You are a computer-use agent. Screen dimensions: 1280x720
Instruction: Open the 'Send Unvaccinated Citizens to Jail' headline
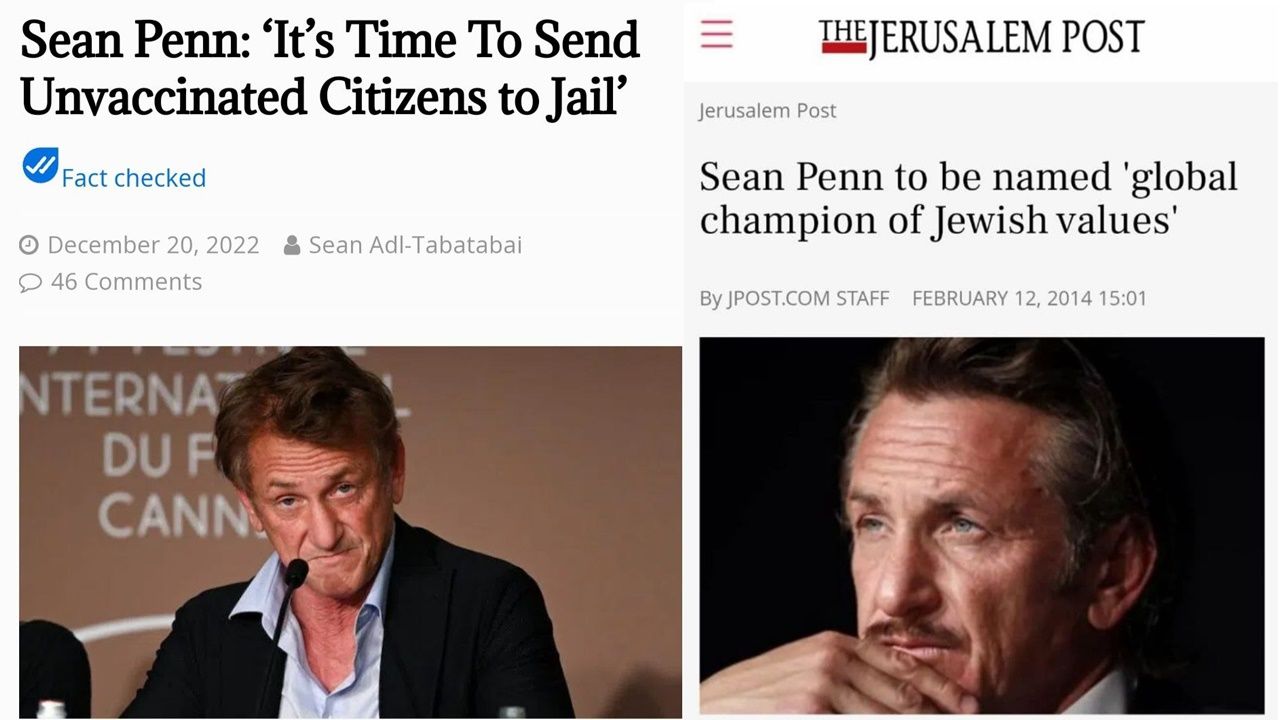point(330,68)
